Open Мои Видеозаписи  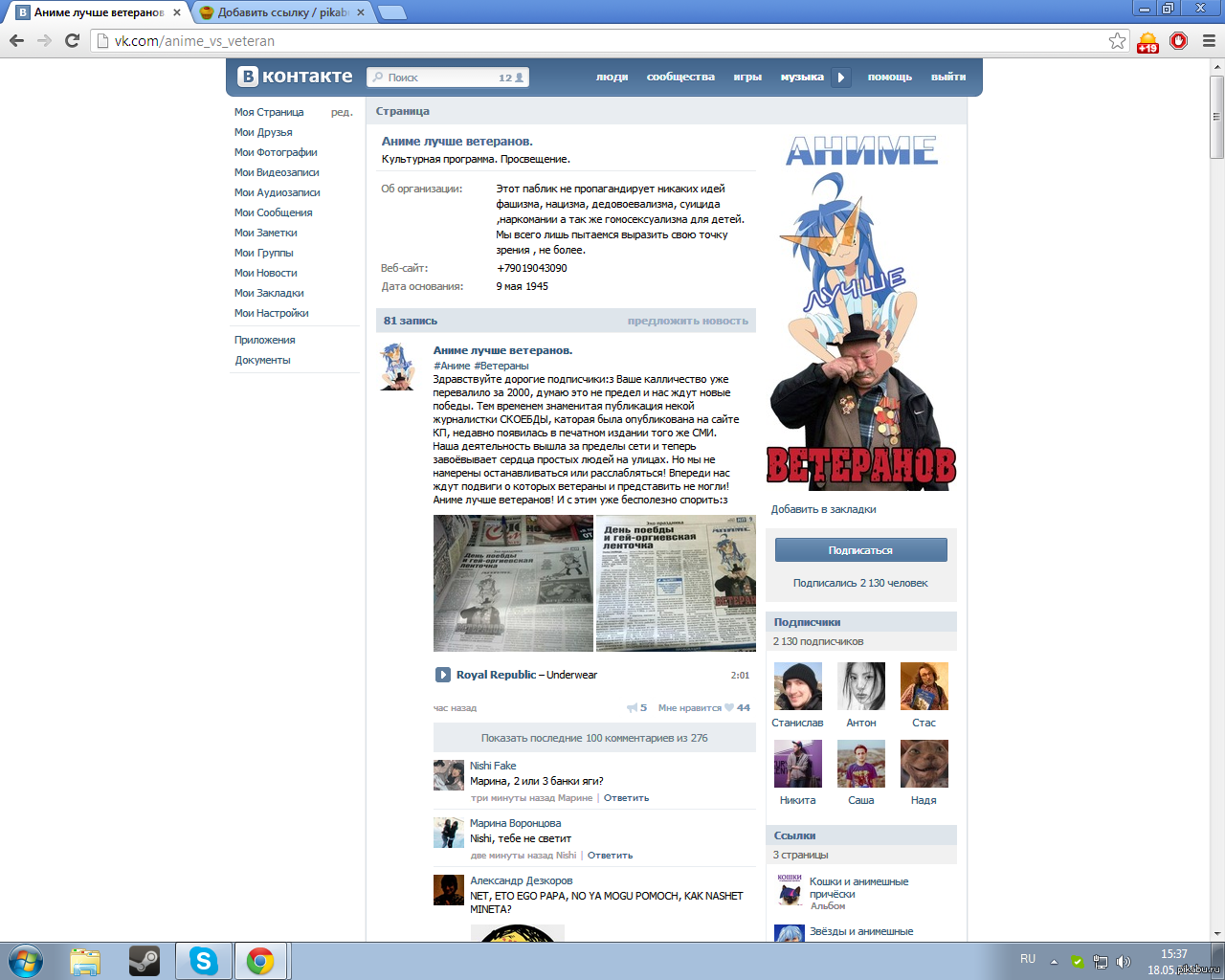tap(277, 172)
